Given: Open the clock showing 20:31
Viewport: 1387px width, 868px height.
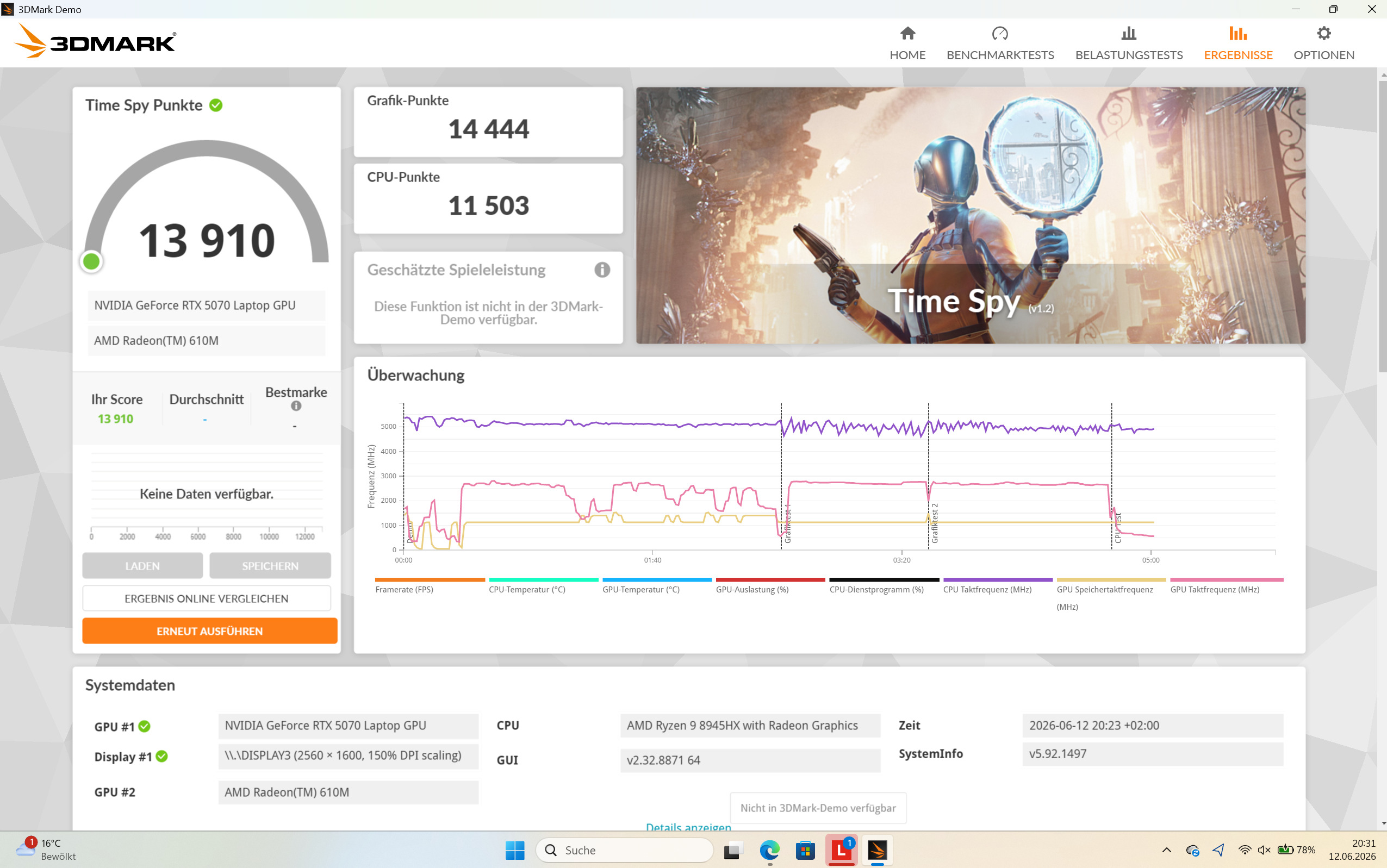Looking at the screenshot, I should (x=1352, y=850).
